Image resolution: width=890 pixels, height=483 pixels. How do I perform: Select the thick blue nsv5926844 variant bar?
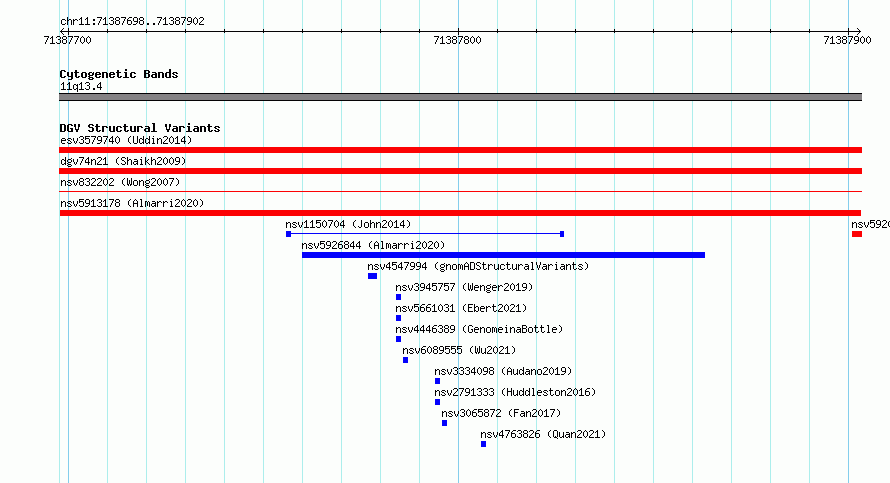pos(503,255)
